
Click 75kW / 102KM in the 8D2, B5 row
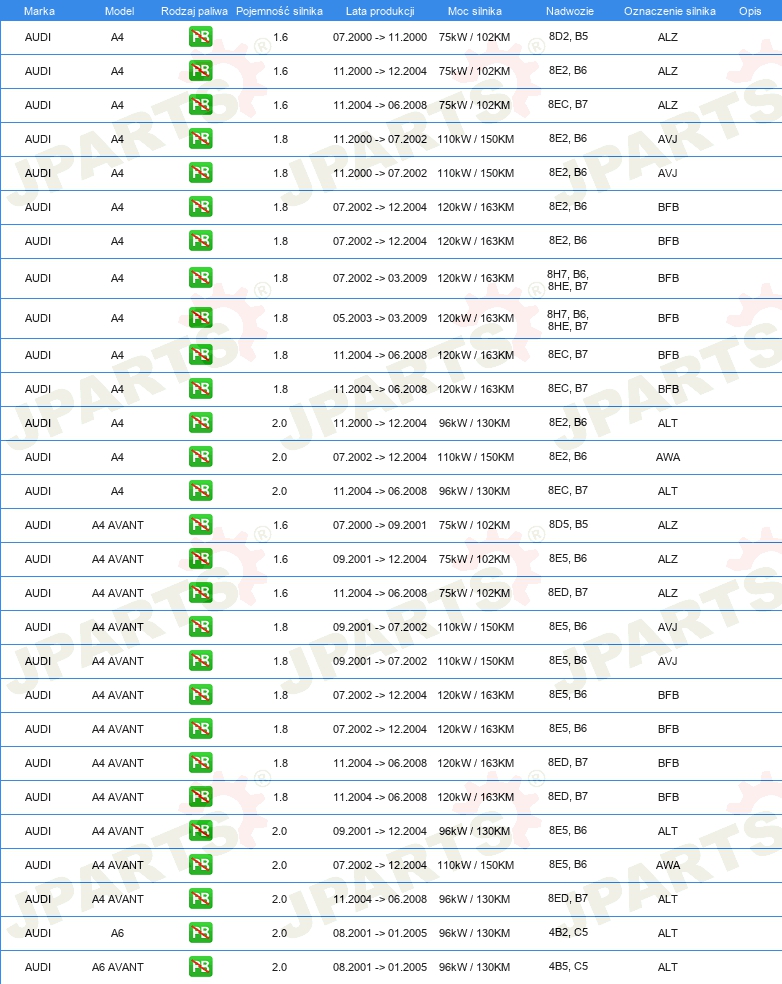(x=474, y=37)
